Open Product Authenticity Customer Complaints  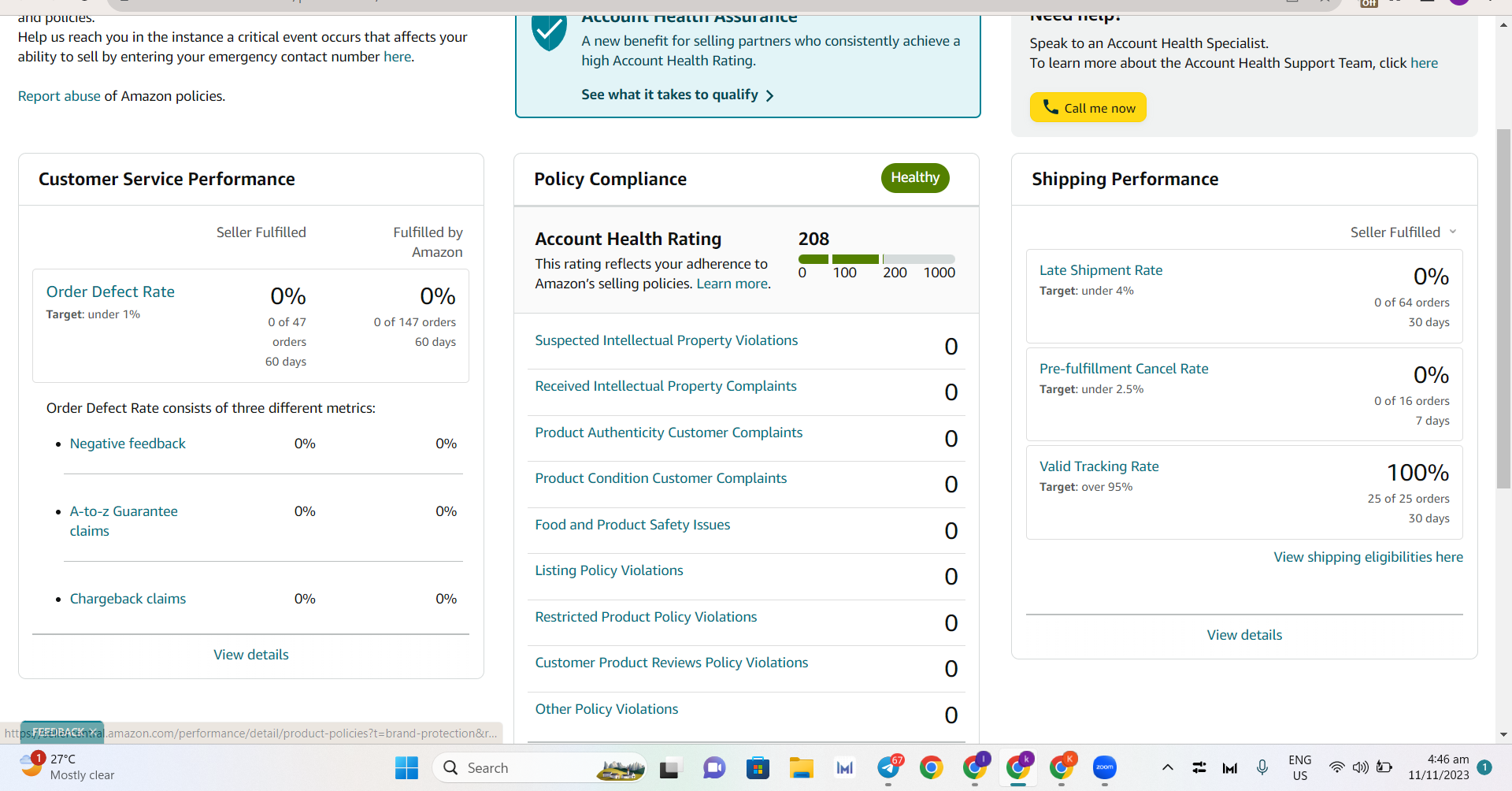pos(669,433)
